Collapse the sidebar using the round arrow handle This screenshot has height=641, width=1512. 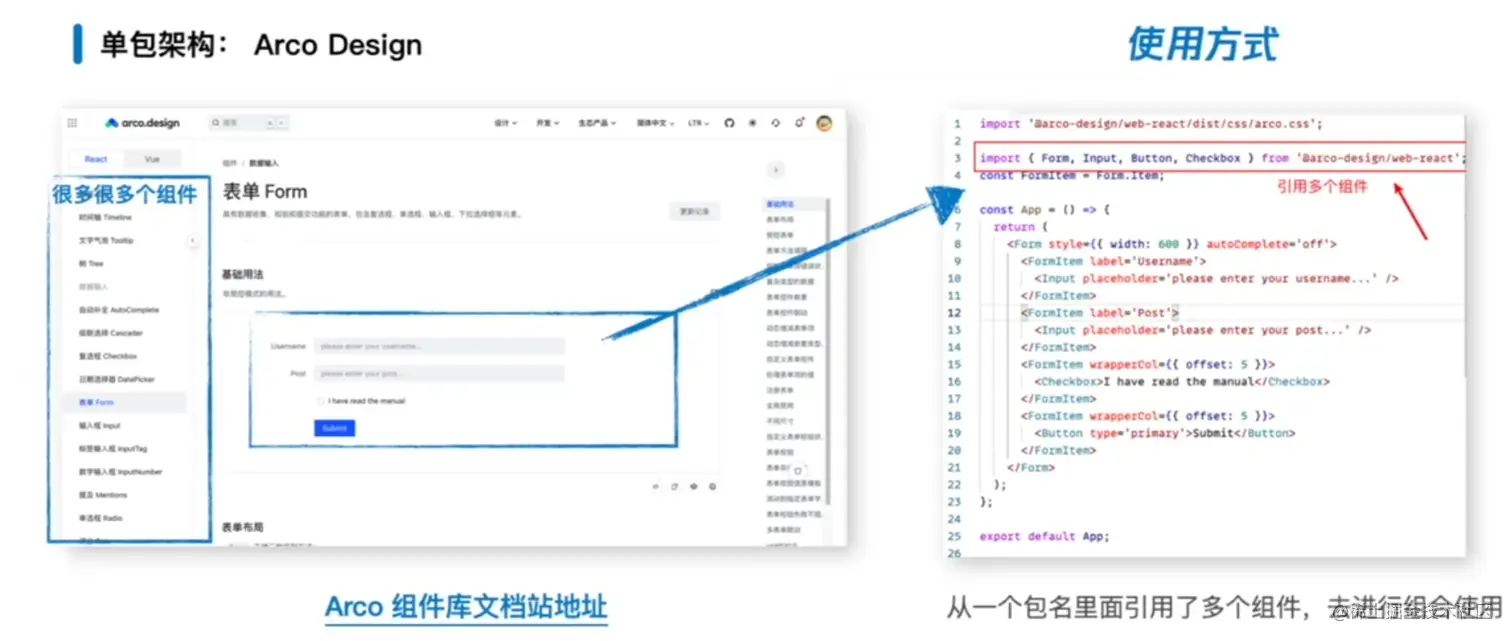tap(193, 240)
